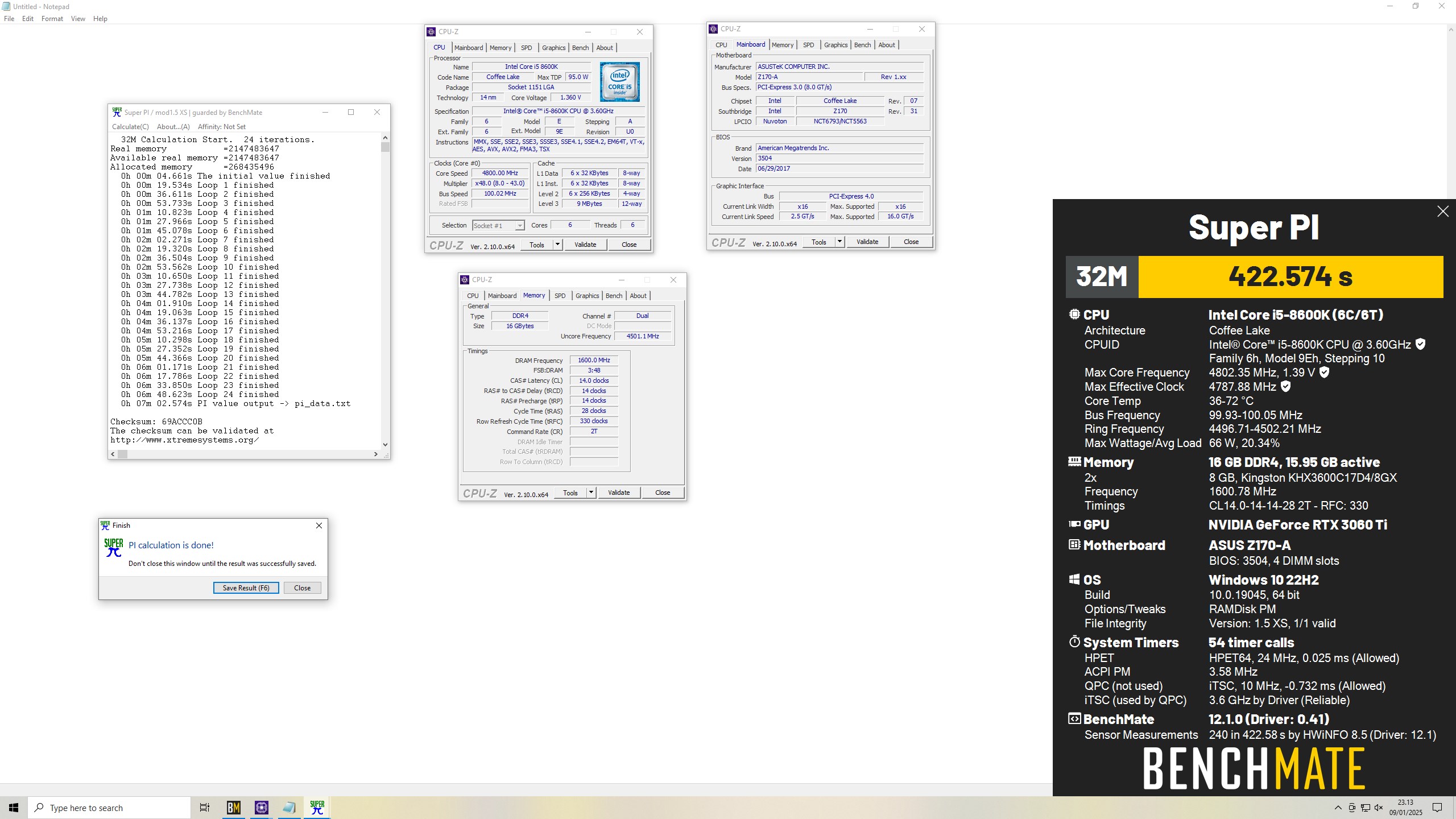This screenshot has width=1456, height=819.
Task: Click Save Result (F6) button
Action: [246, 588]
